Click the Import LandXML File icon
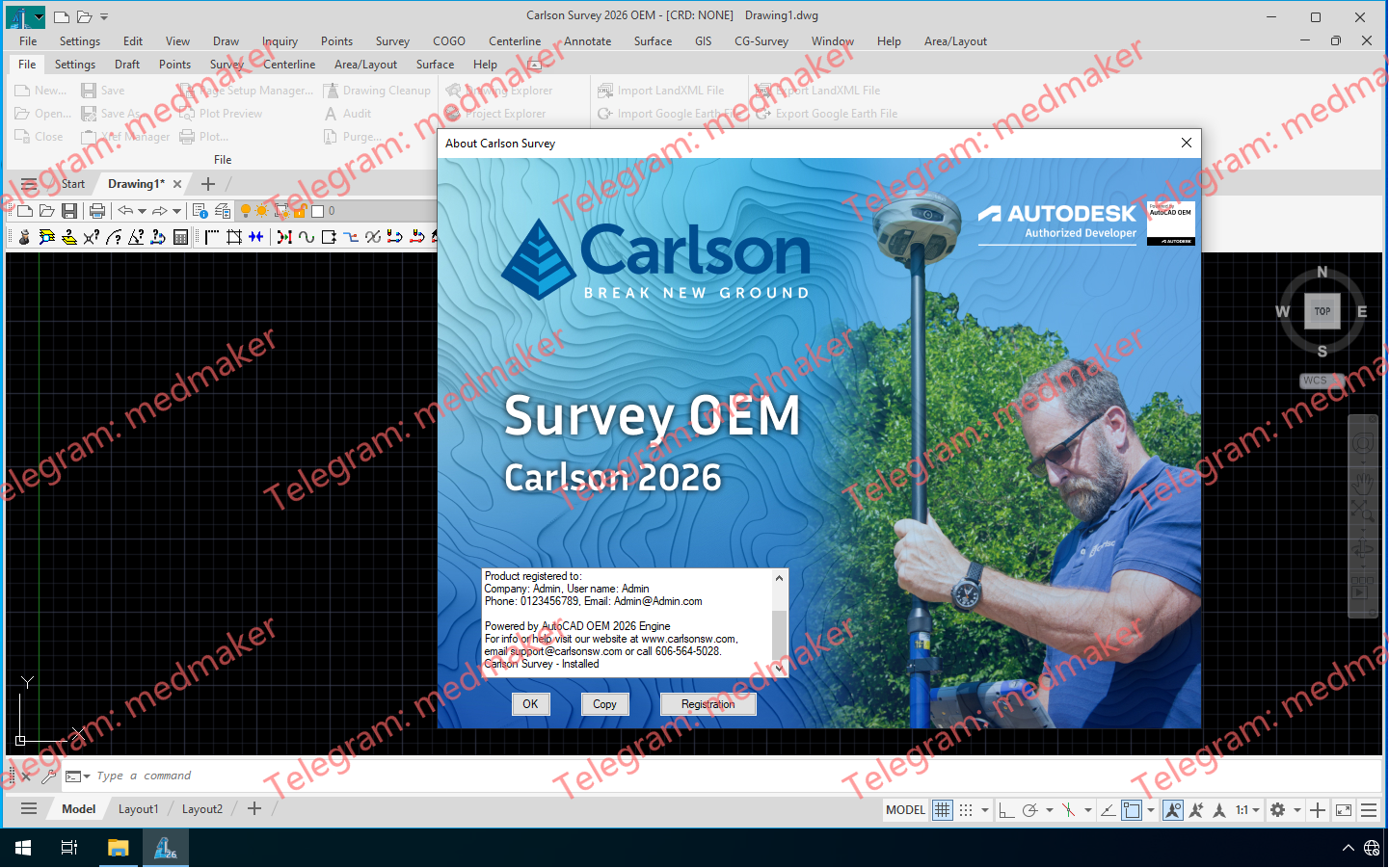Image resolution: width=1389 pixels, height=868 pixels. pos(605,90)
